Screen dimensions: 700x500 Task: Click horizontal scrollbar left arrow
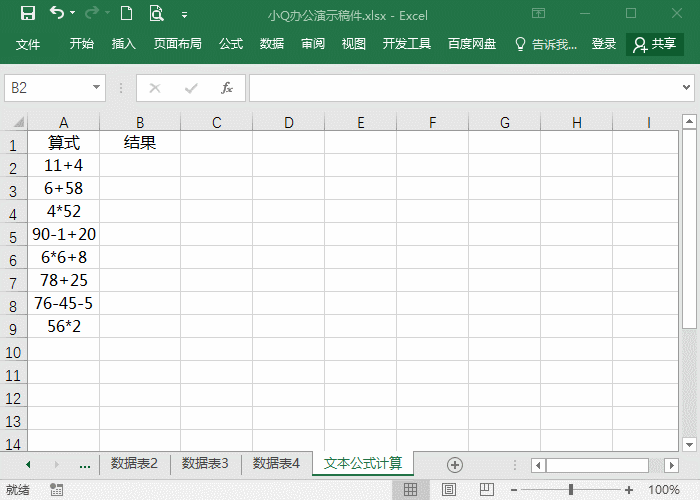pos(538,465)
